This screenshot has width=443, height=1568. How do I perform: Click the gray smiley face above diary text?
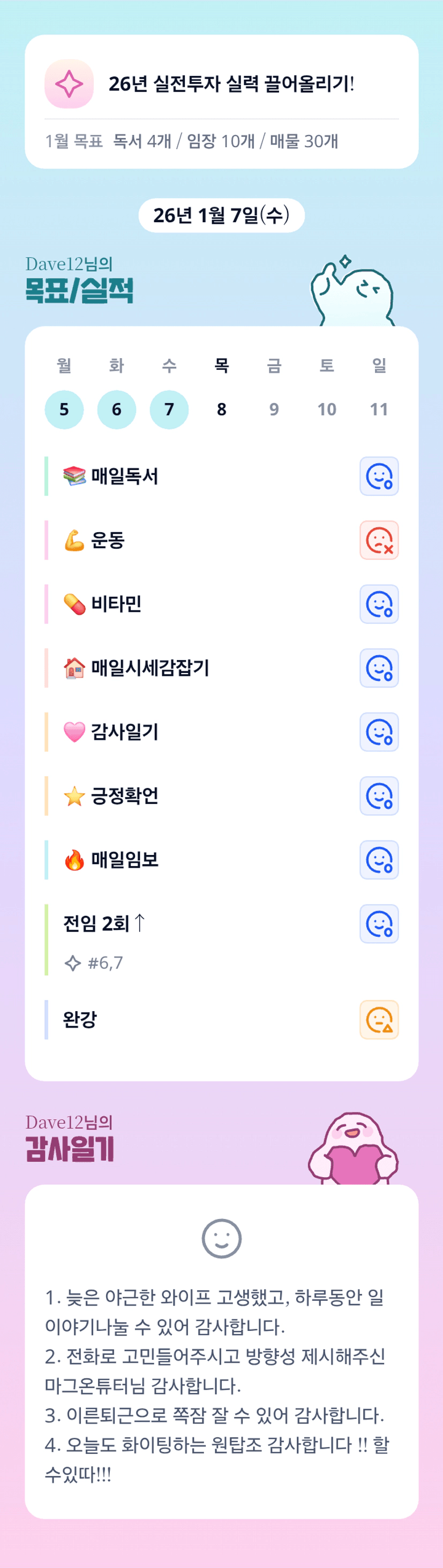(x=222, y=1238)
